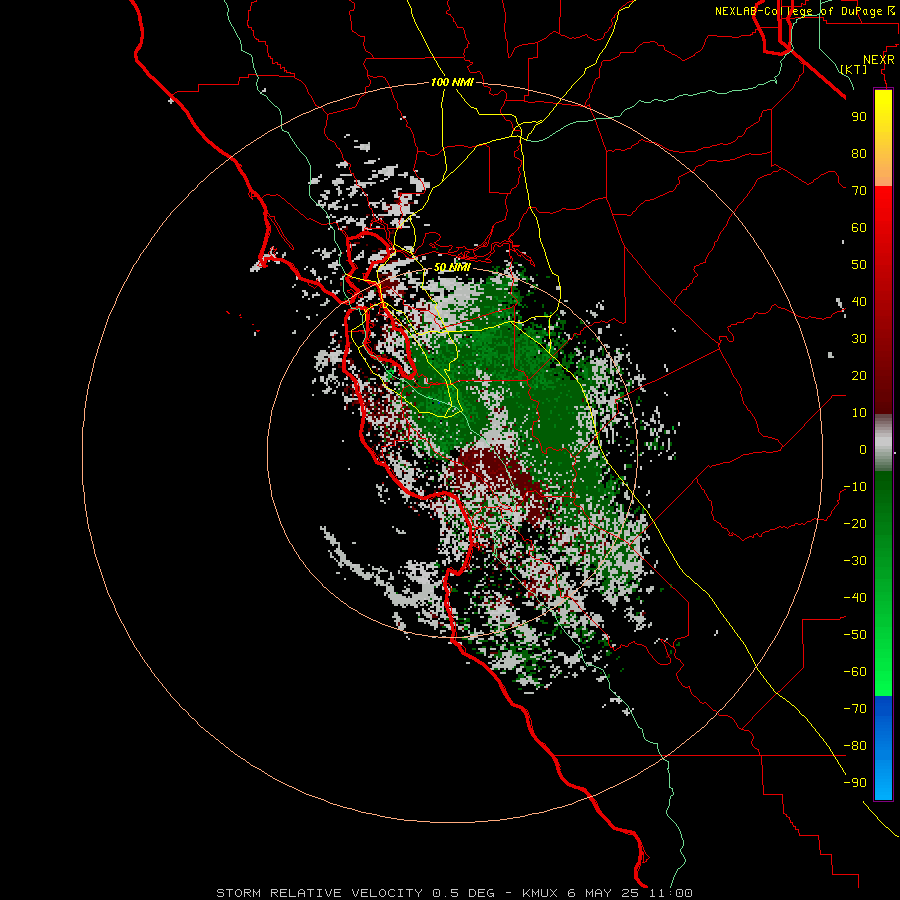900x900 pixels.
Task: Click the positive 80 knot scale label
Action: pos(859,153)
